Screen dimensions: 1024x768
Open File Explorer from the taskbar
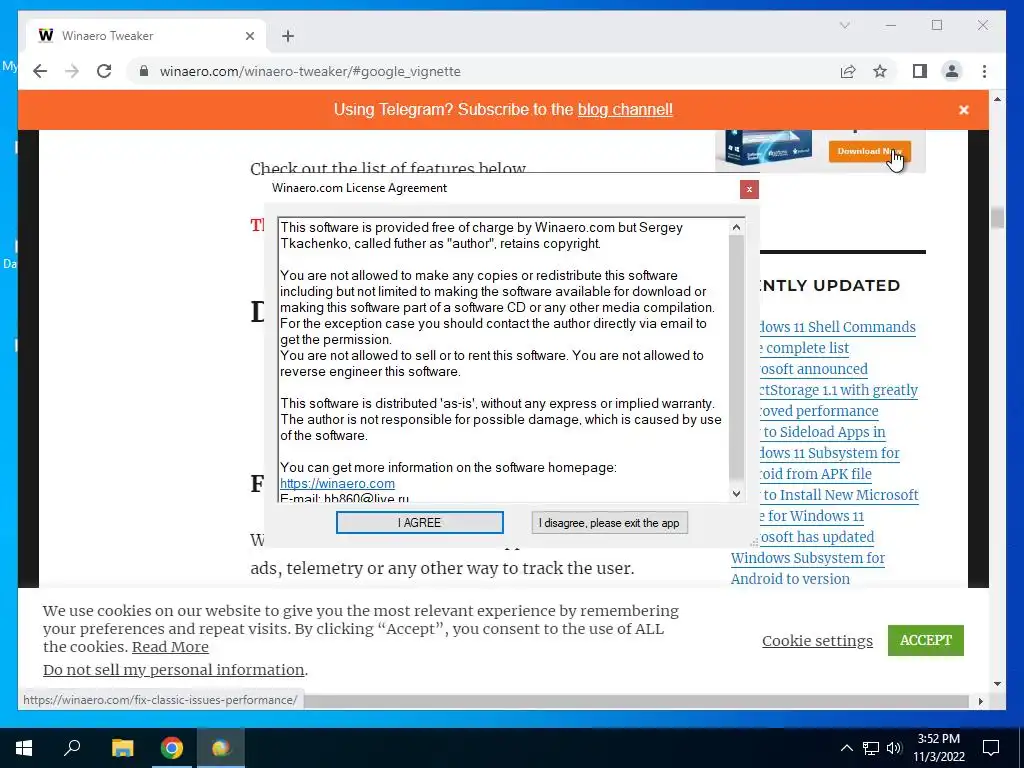click(122, 748)
